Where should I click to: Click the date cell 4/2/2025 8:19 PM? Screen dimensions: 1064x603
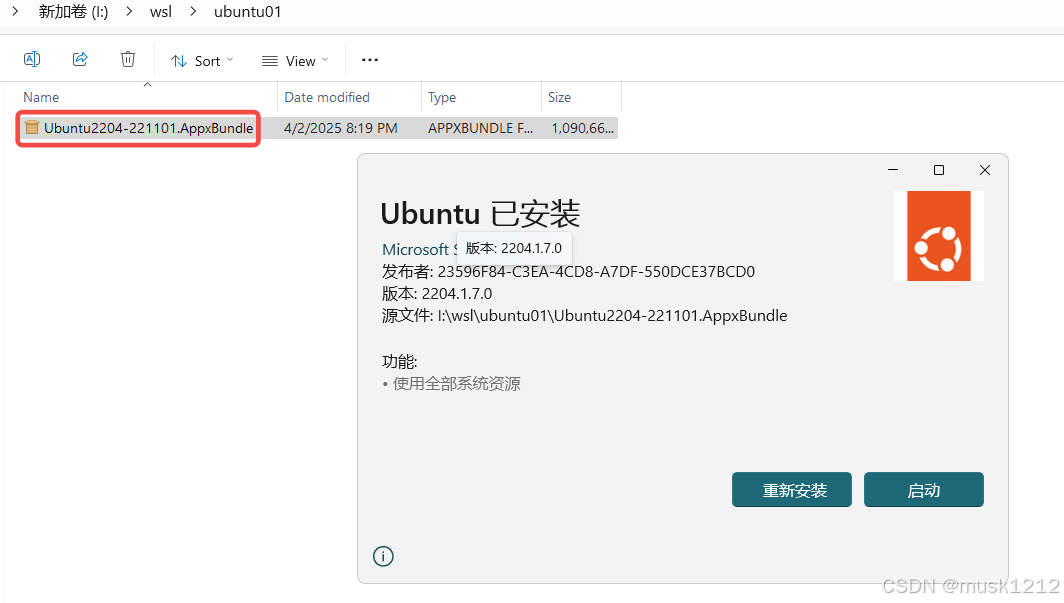click(x=341, y=128)
